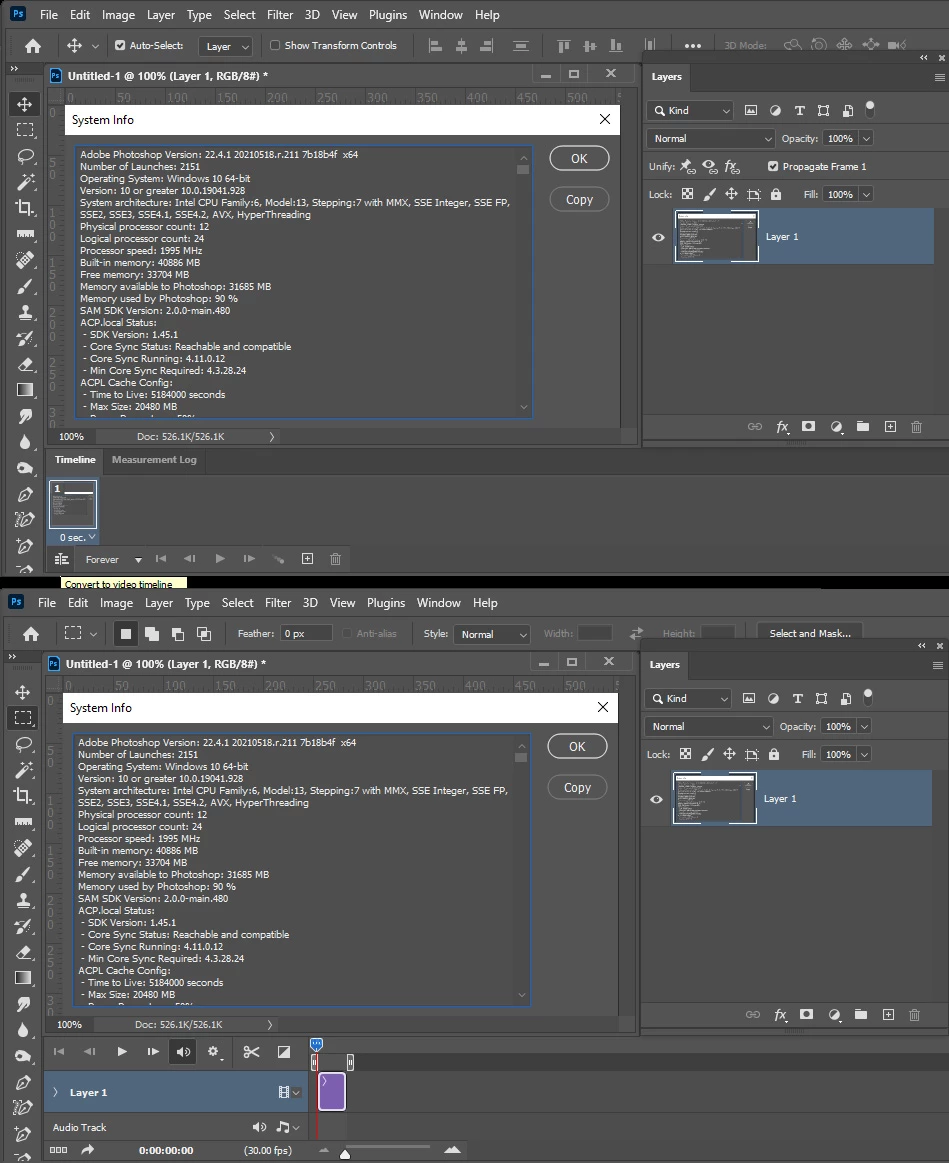Click the music note audio clip icon
Screen dimensions: 949x1163
[283, 1127]
